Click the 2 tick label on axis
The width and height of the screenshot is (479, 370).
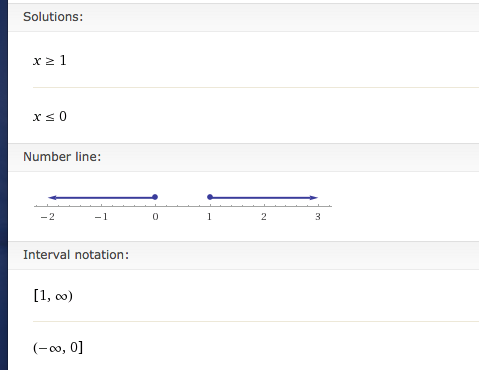[x=264, y=217]
